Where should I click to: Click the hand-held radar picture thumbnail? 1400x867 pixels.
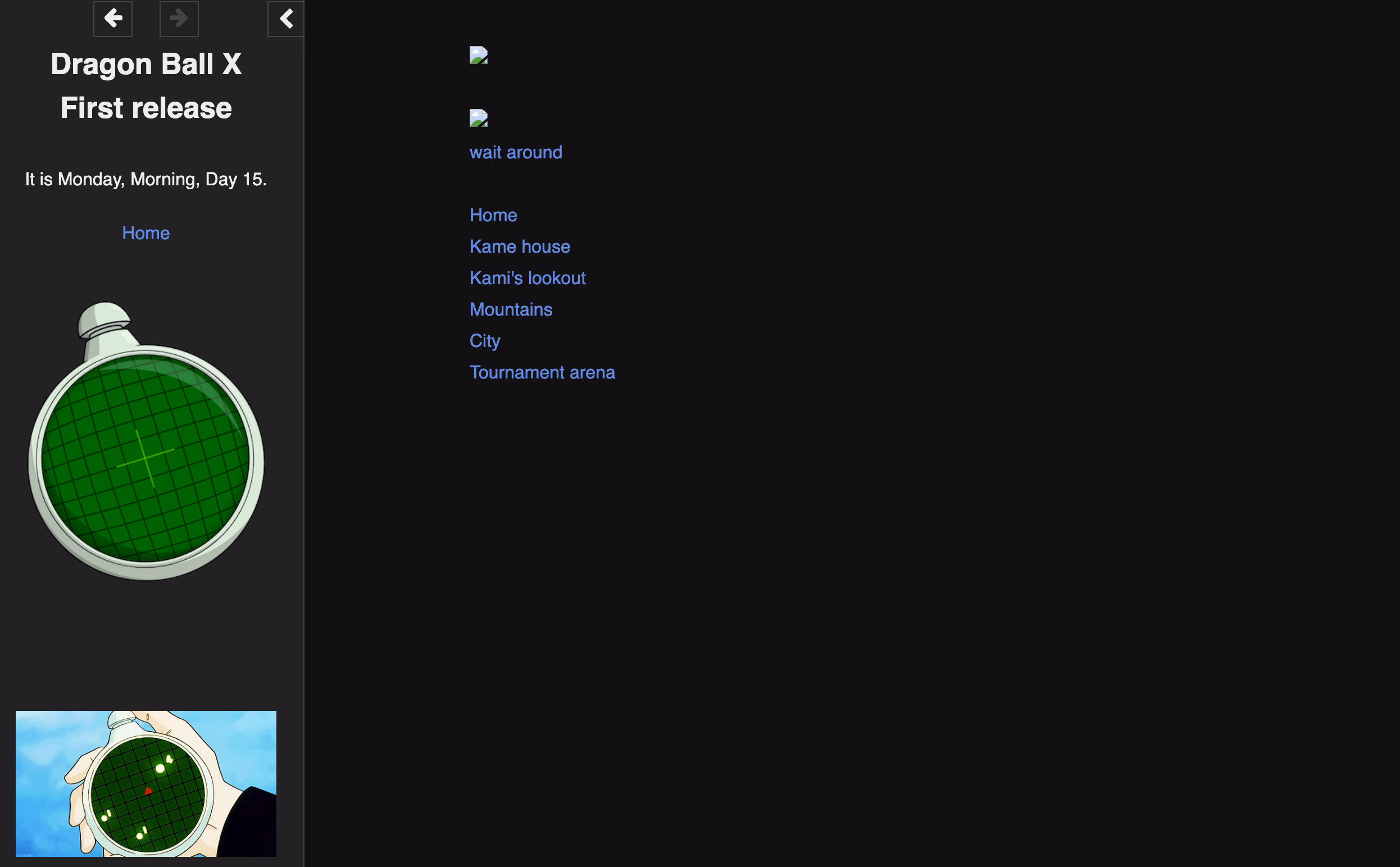tap(146, 783)
